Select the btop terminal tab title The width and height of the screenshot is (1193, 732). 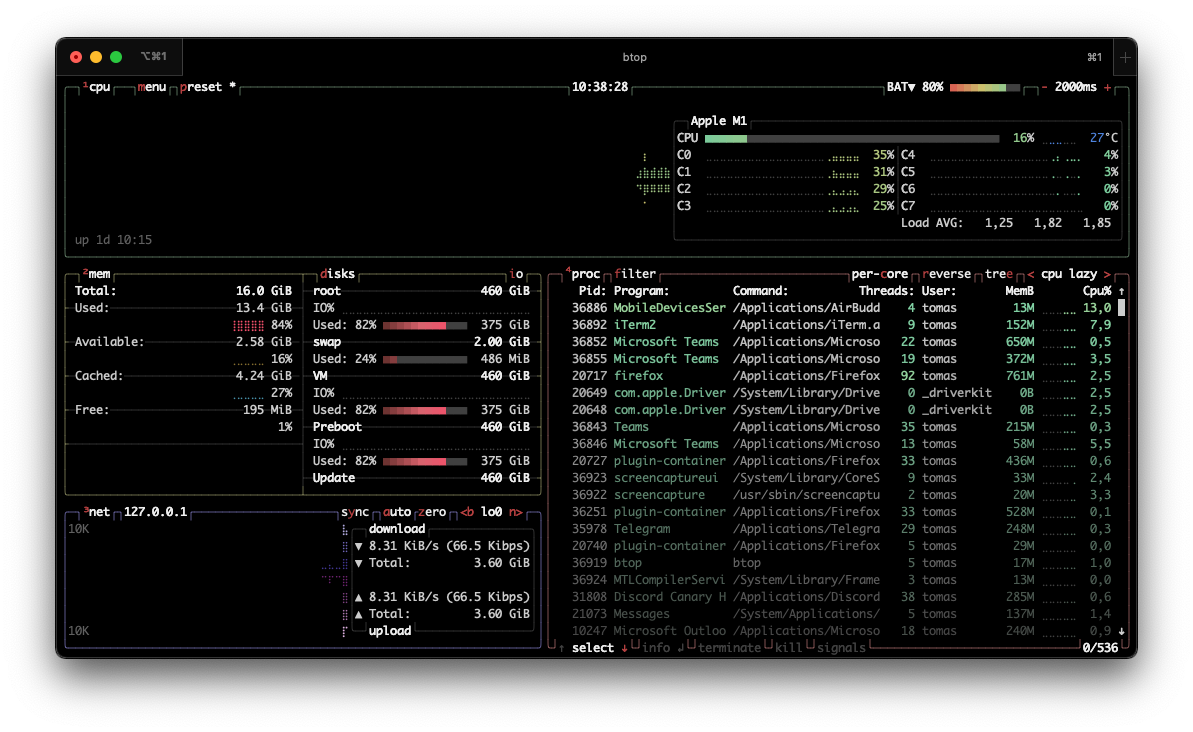635,57
